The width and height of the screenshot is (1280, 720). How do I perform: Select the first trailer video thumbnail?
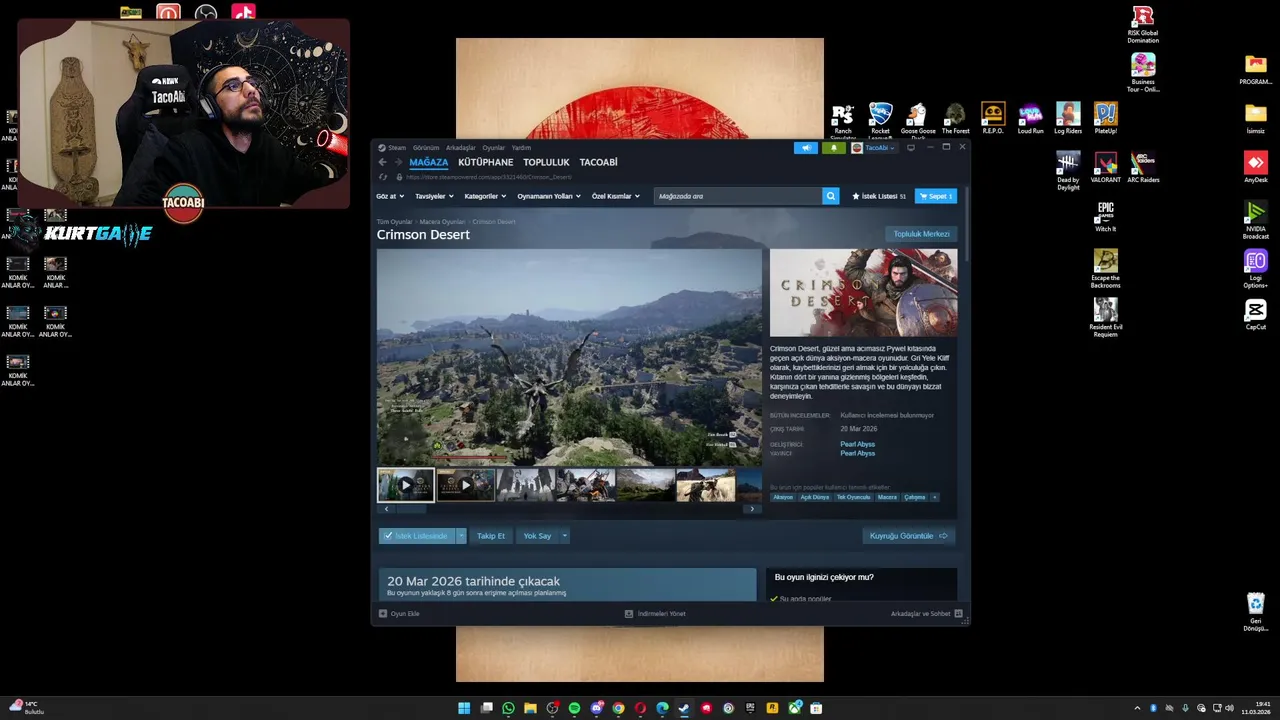tap(406, 484)
